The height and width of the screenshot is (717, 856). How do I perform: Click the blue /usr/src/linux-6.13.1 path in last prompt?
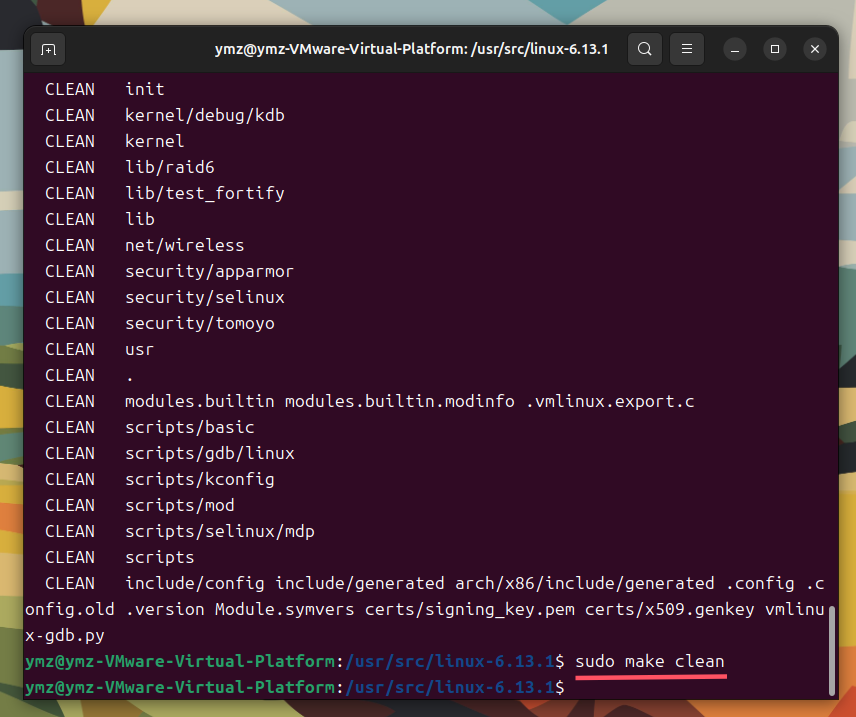[x=450, y=687]
